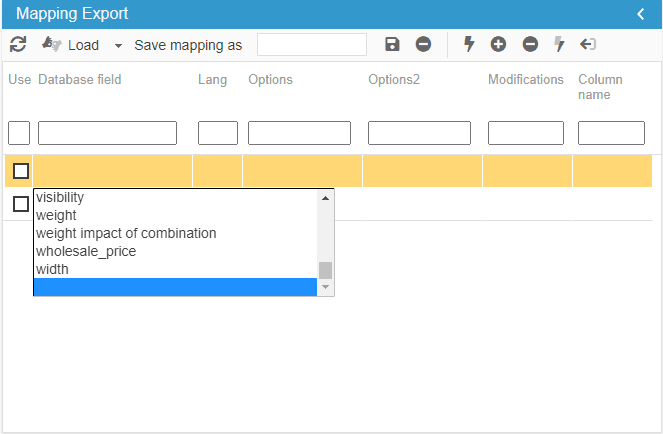Click the add row plus icon
This screenshot has width=663, height=434.
click(498, 44)
